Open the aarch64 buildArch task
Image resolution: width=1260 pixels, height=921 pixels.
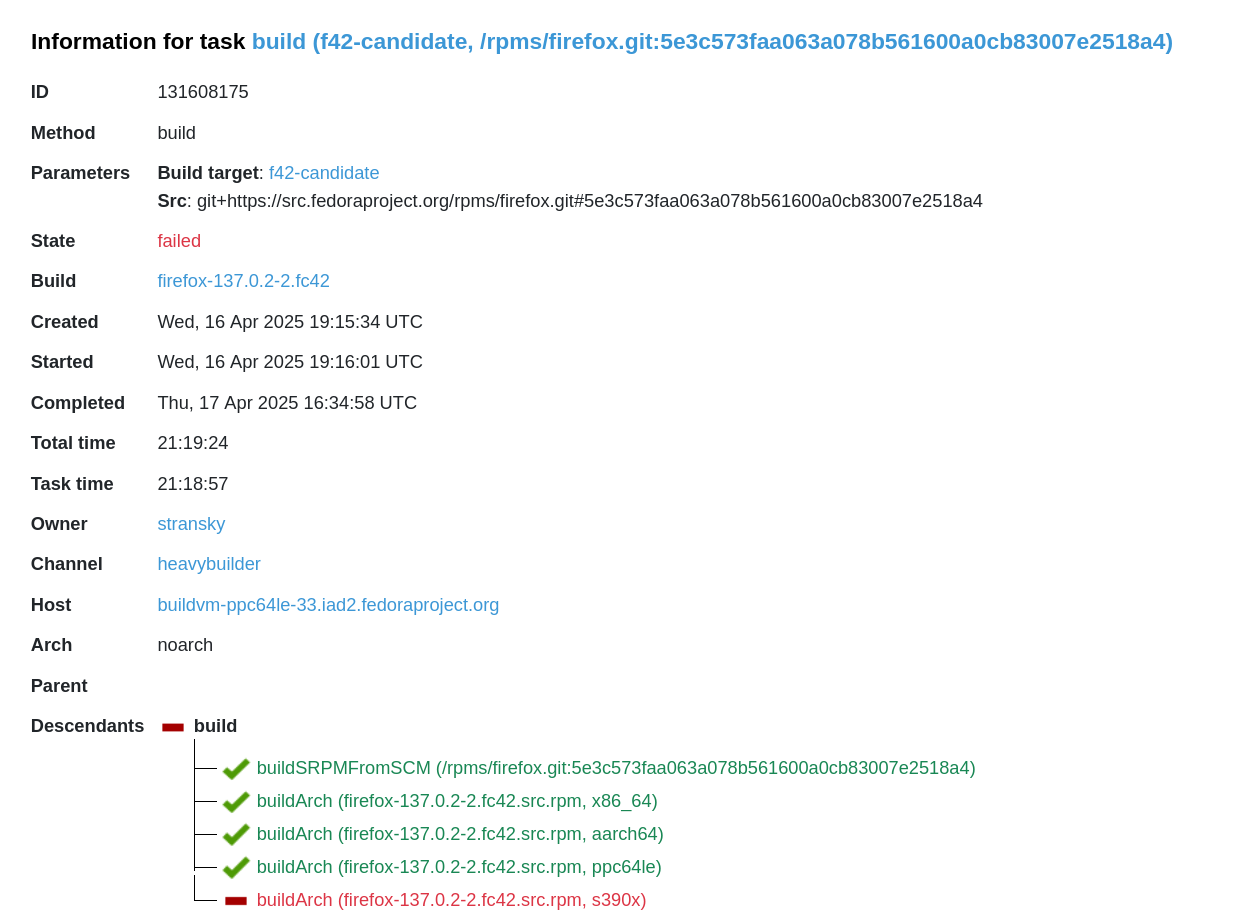click(460, 834)
